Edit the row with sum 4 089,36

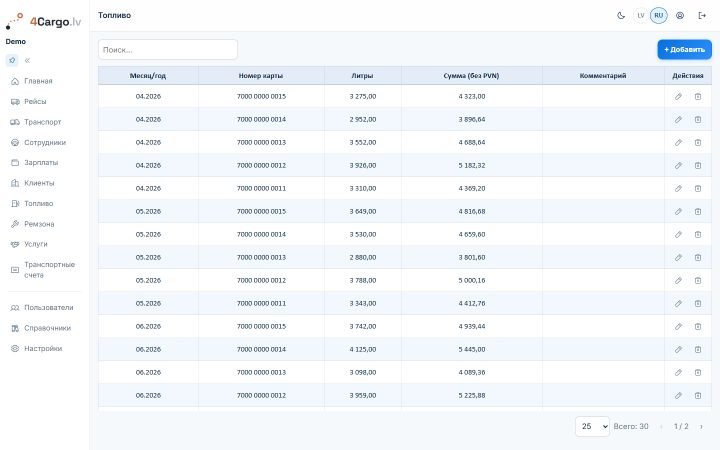click(x=678, y=372)
